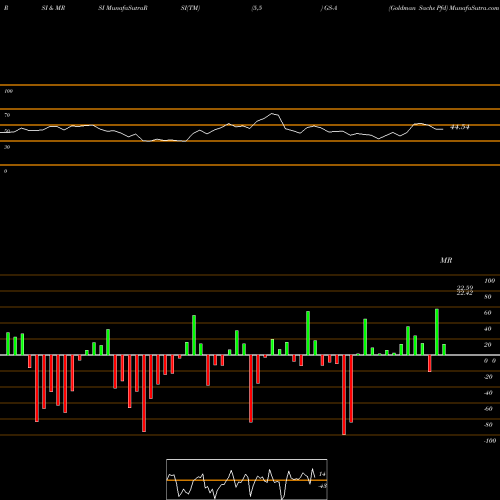Select the MR panel title label

tap(446, 260)
